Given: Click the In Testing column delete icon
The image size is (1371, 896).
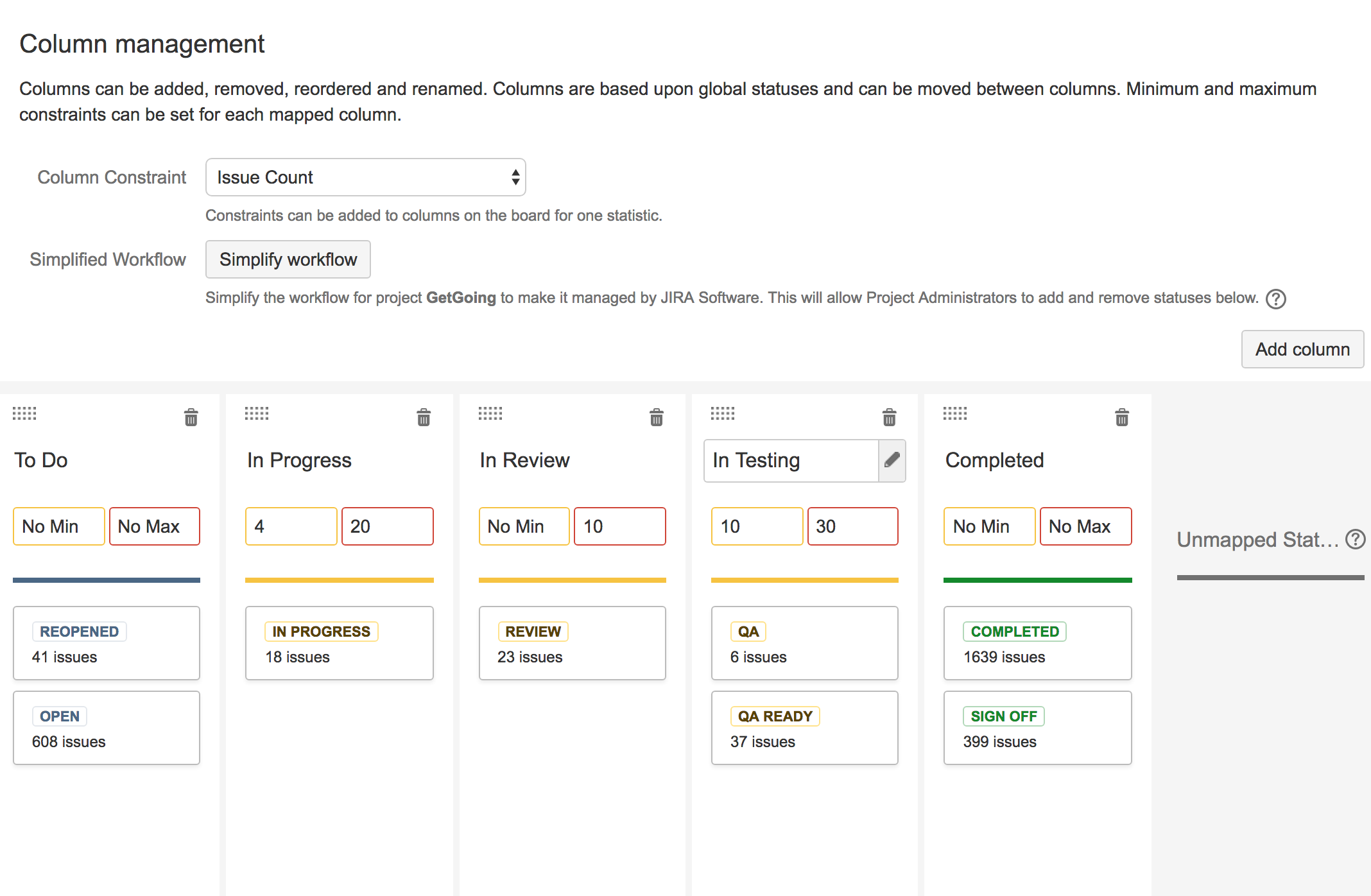Looking at the screenshot, I should (890, 417).
